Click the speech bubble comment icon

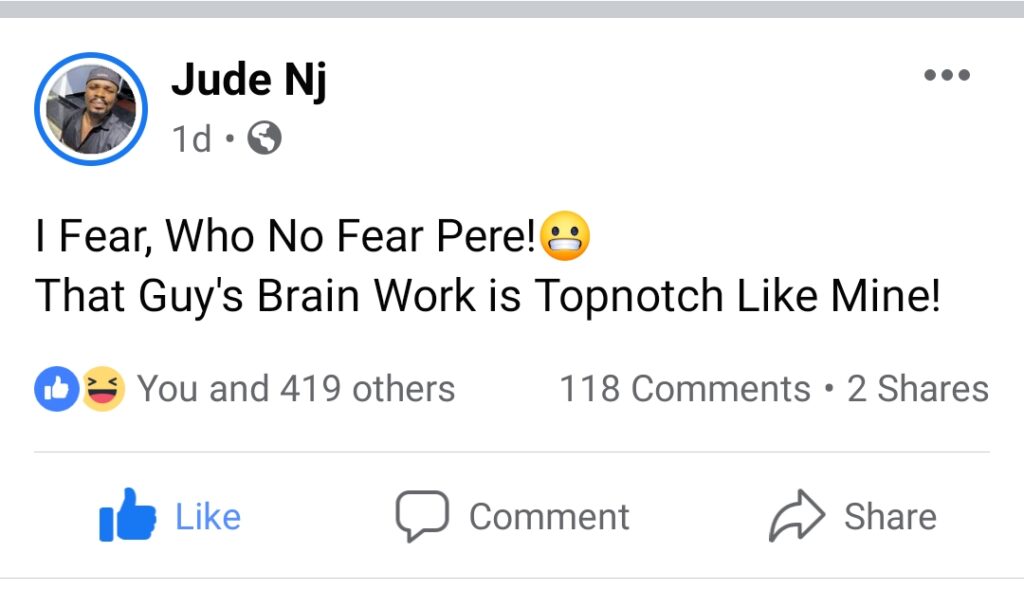(420, 516)
